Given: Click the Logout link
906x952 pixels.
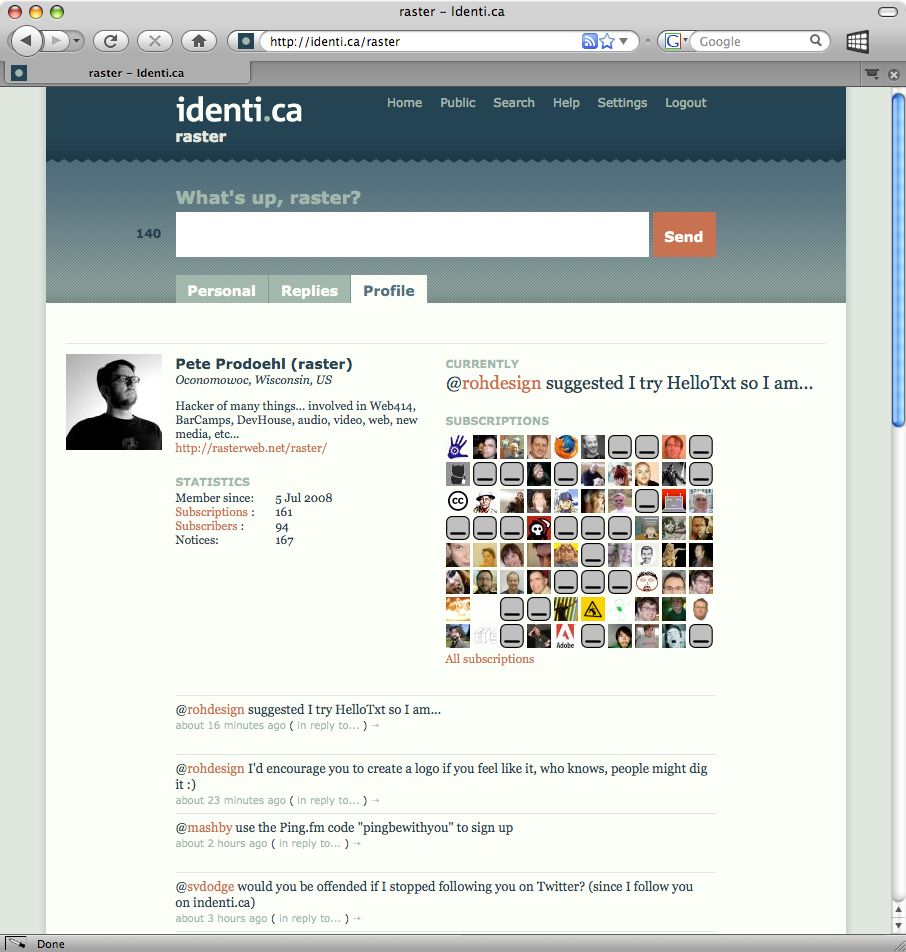Looking at the screenshot, I should (x=686, y=103).
